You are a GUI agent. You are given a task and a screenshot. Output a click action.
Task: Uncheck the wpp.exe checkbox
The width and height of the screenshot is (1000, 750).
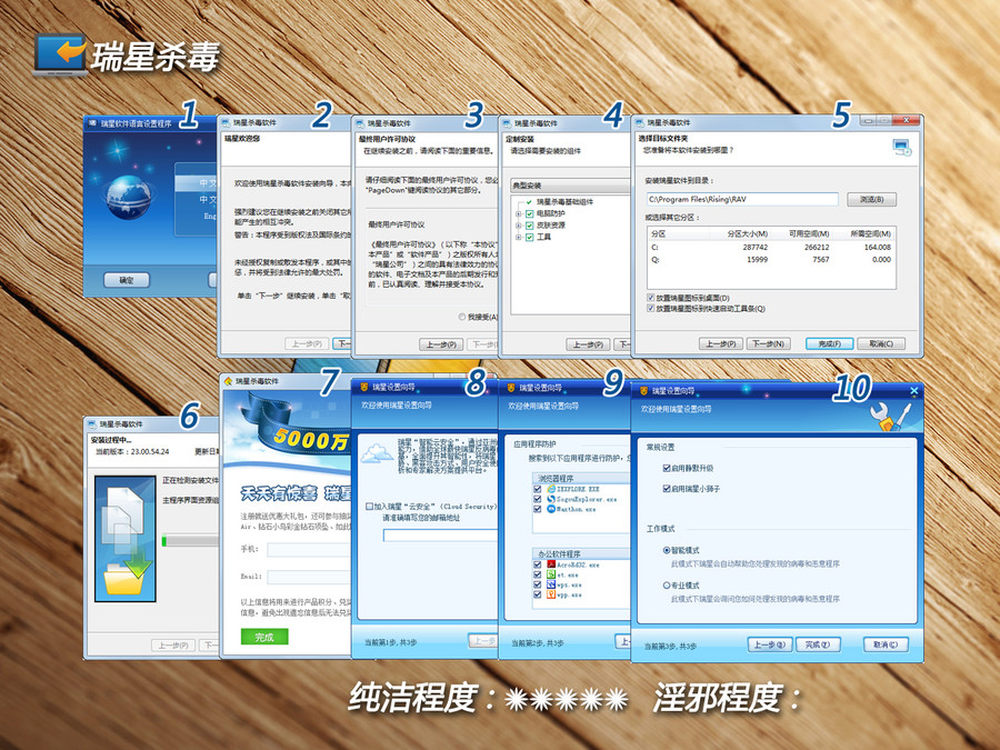click(x=537, y=595)
